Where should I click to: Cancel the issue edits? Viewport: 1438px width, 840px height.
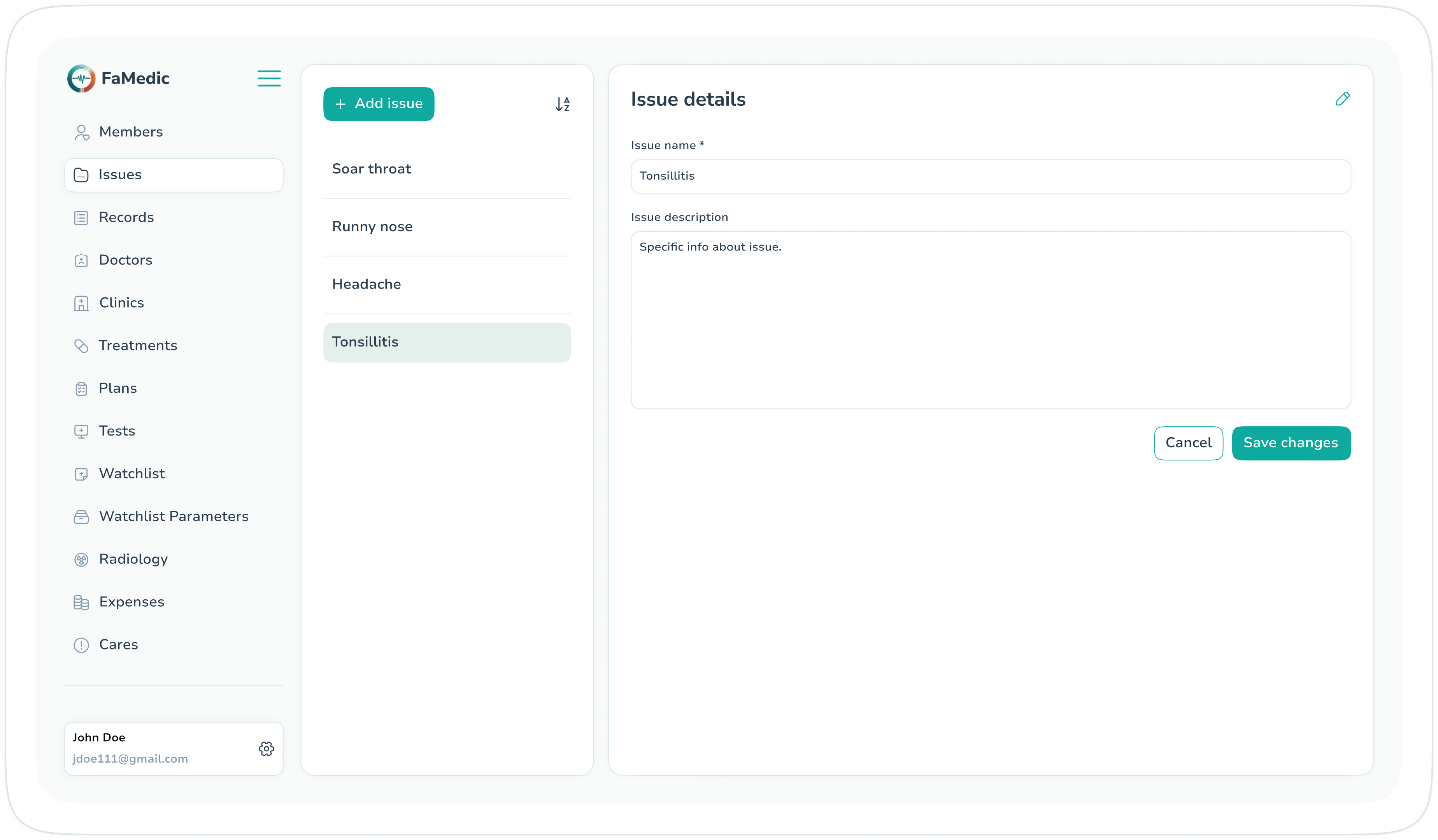1188,443
